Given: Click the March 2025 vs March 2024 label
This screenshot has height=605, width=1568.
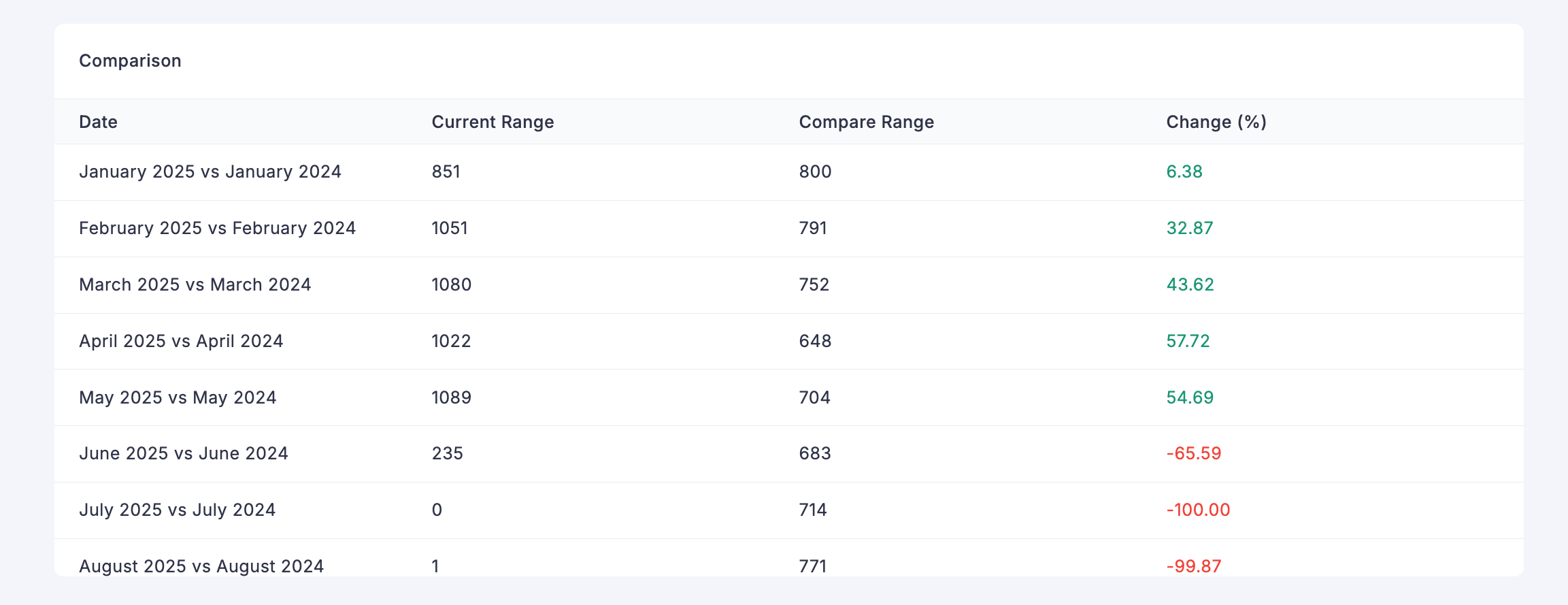Looking at the screenshot, I should [195, 284].
